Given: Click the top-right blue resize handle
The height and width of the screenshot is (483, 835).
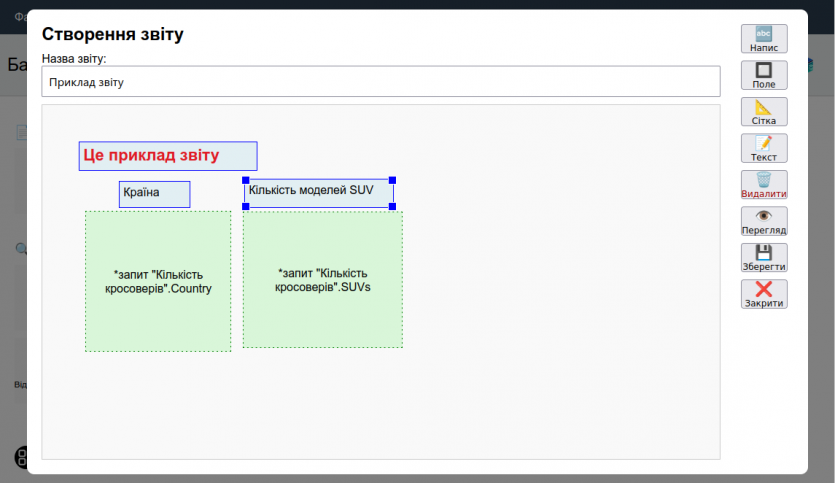Looking at the screenshot, I should (x=392, y=181).
